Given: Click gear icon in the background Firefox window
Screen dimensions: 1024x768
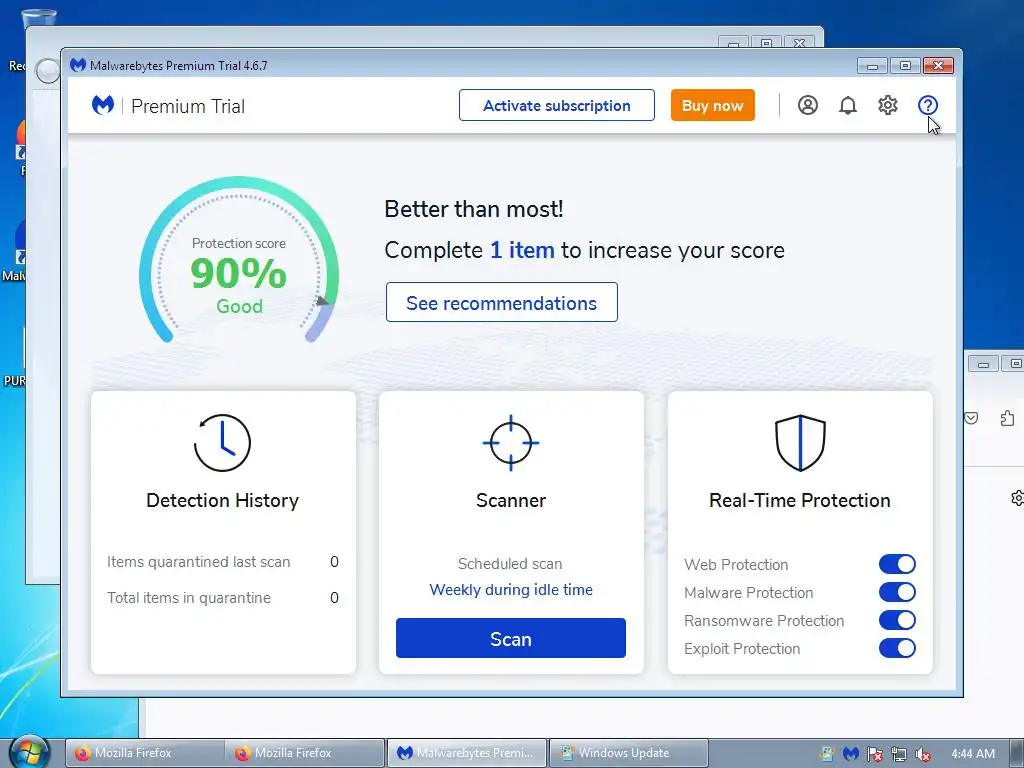Looking at the screenshot, I should pos(1017,498).
